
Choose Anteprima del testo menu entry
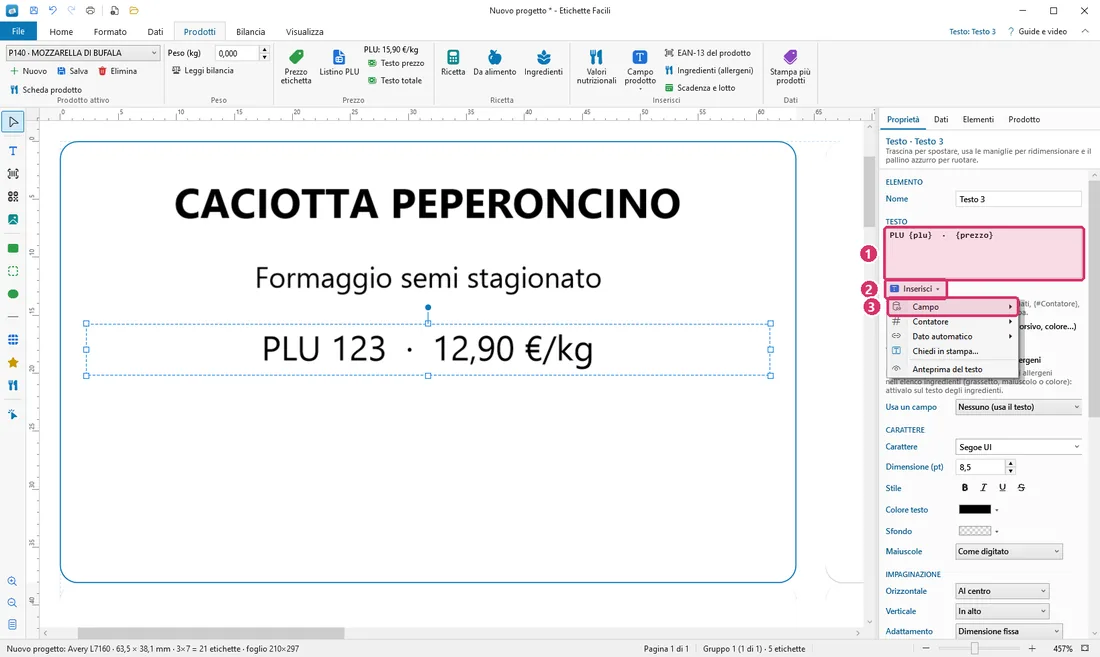[x=953, y=369]
